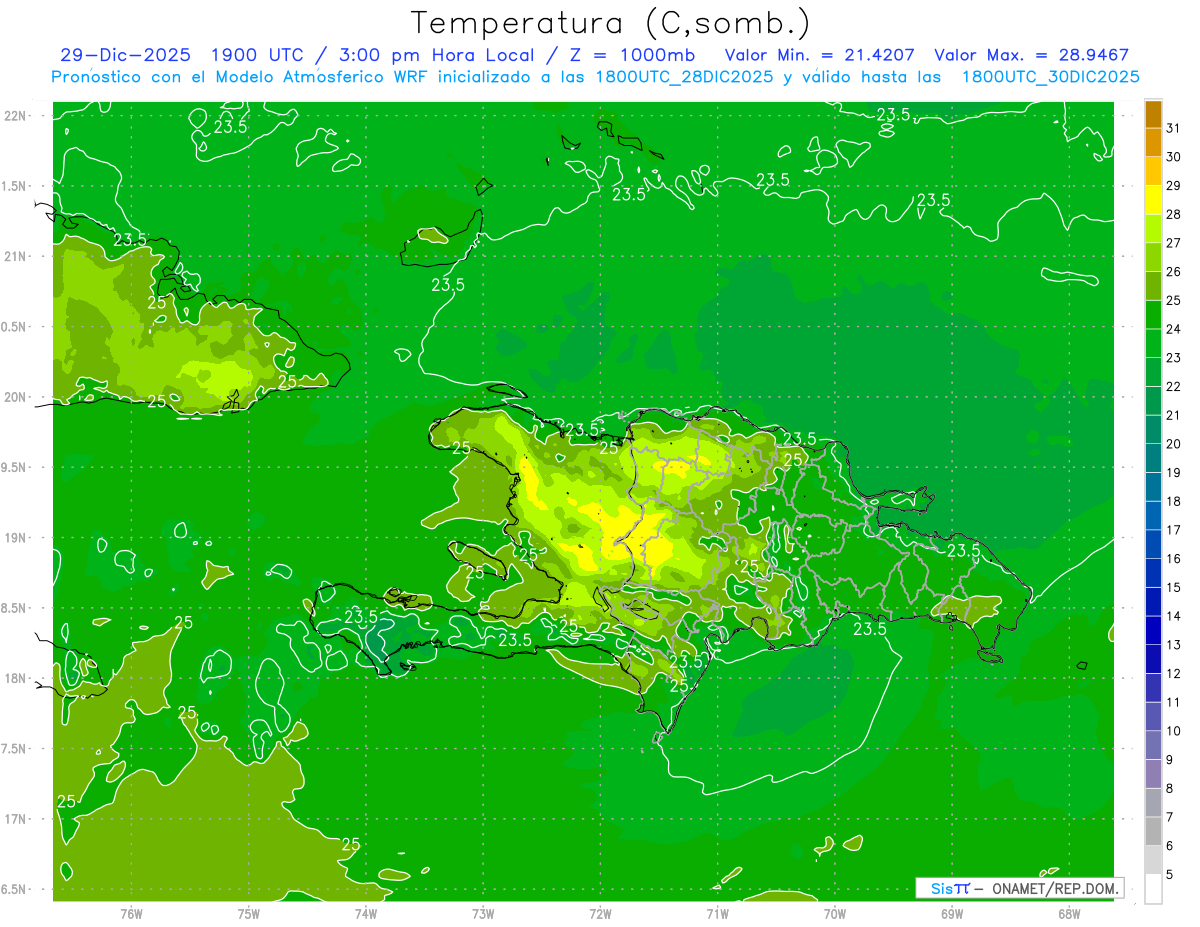Click the valid-until time '1800UTC_30DIC2025'
This screenshot has width=1200, height=927.
(1050, 77)
